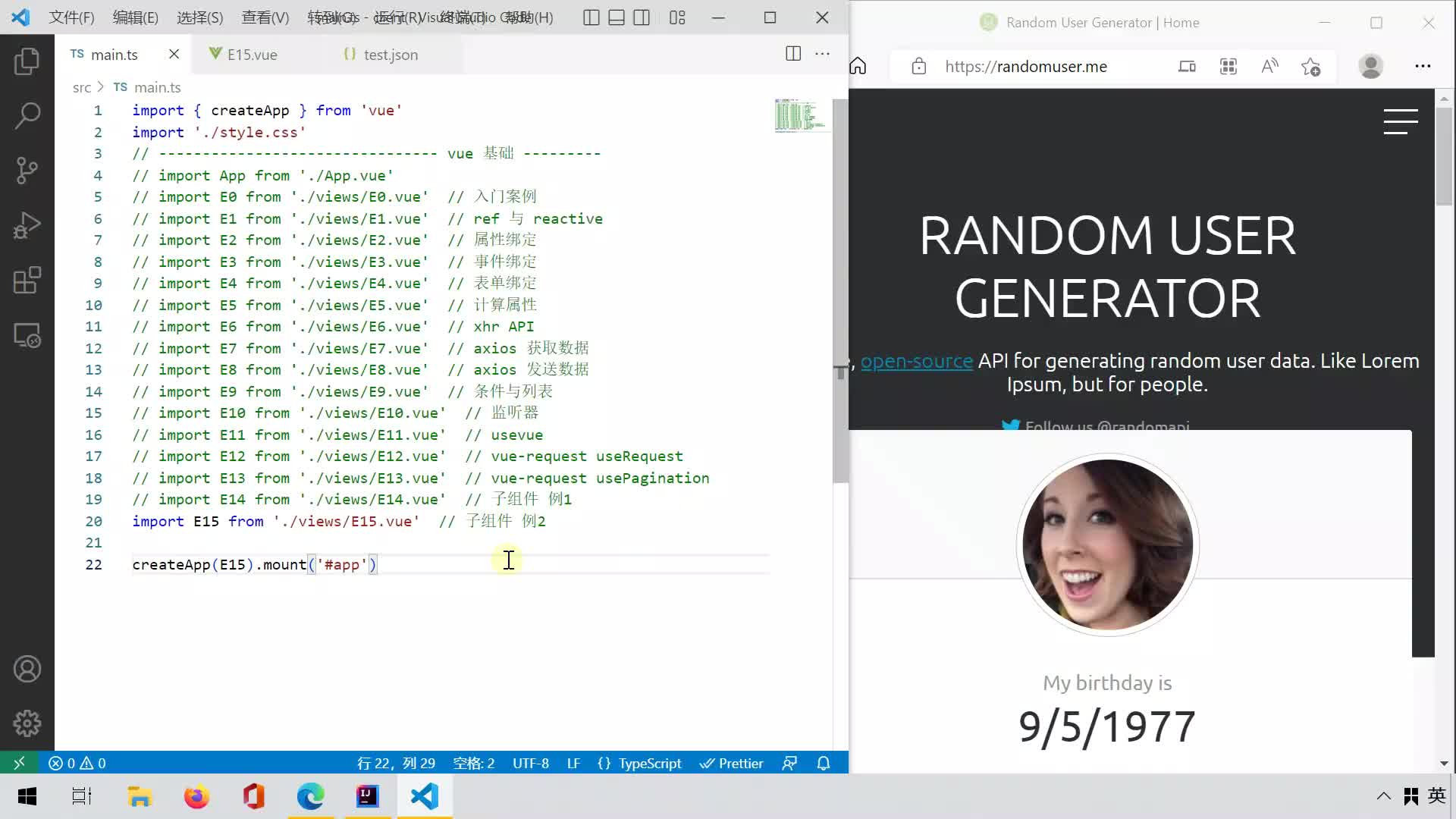The image size is (1456, 819).
Task: Open browser Settings and more menu
Action: [x=1423, y=66]
